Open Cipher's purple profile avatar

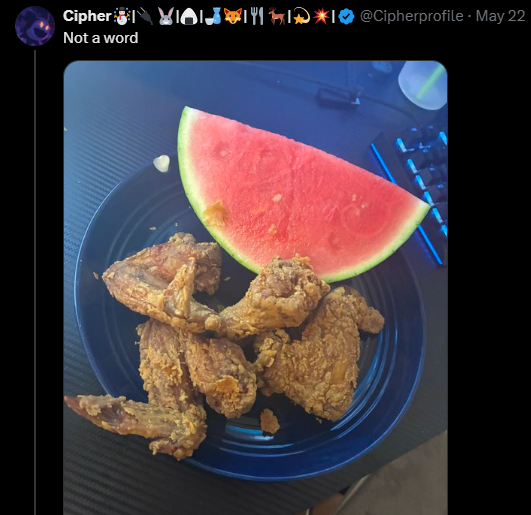point(35,26)
